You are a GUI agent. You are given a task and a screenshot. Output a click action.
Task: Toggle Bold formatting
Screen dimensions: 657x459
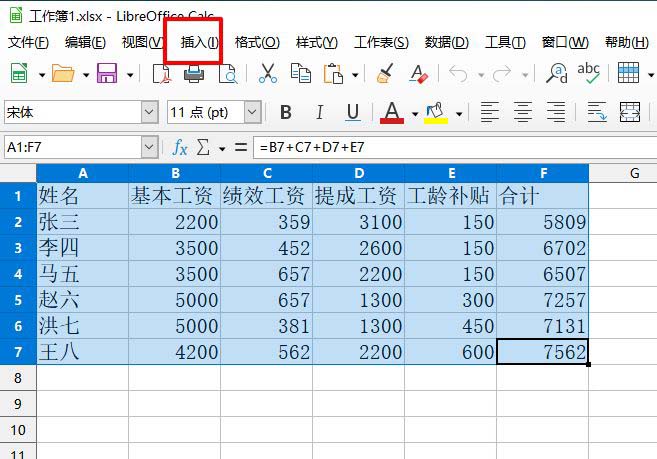[x=286, y=112]
